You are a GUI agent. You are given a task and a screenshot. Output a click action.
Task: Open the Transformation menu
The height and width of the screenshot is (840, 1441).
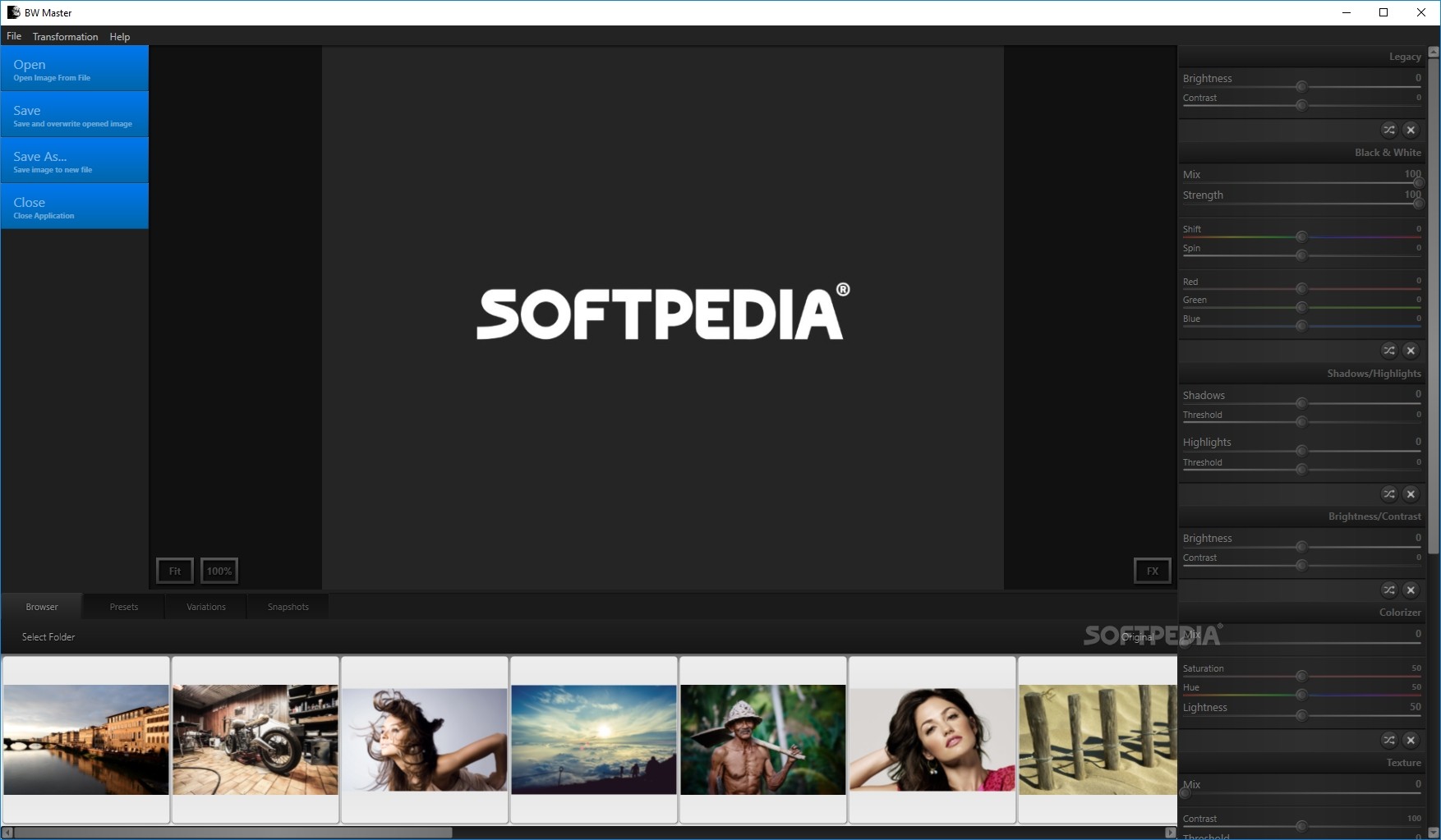pyautogui.click(x=65, y=36)
